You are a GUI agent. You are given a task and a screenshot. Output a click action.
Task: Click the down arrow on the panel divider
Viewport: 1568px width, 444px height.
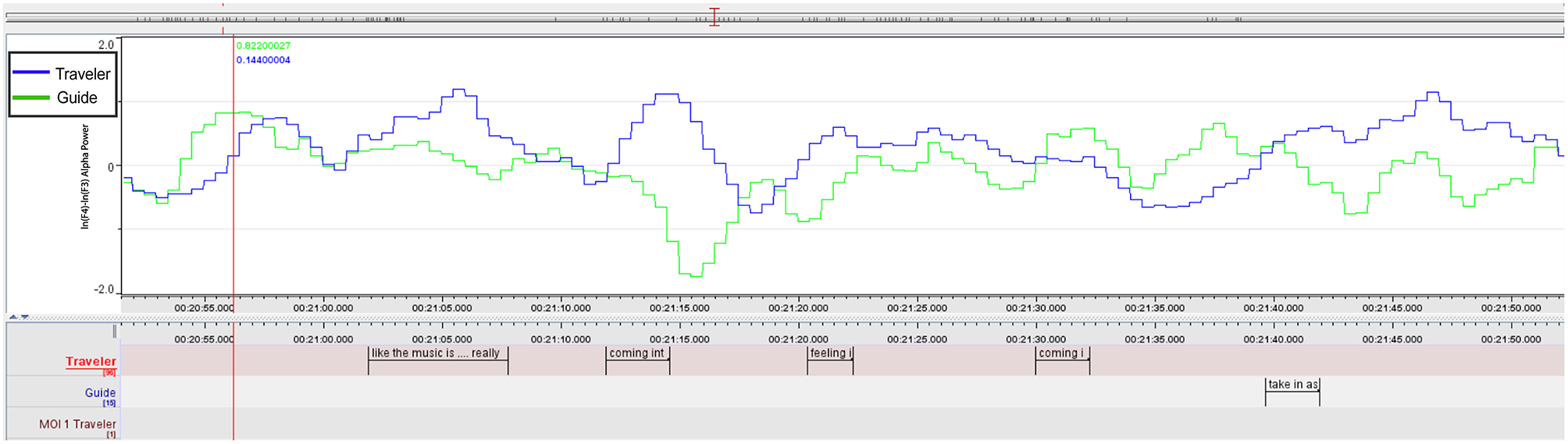[x=25, y=317]
